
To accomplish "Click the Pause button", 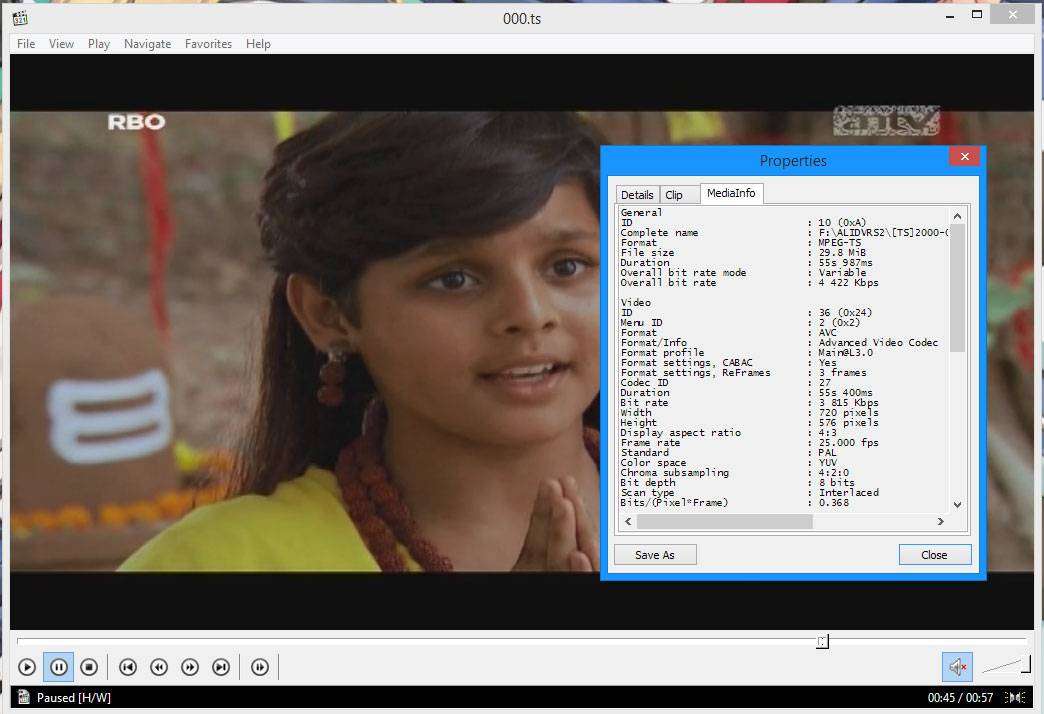I will (x=58, y=667).
